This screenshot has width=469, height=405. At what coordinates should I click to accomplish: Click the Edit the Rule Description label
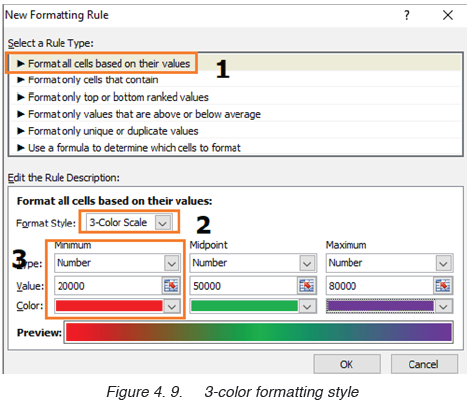pos(64,178)
